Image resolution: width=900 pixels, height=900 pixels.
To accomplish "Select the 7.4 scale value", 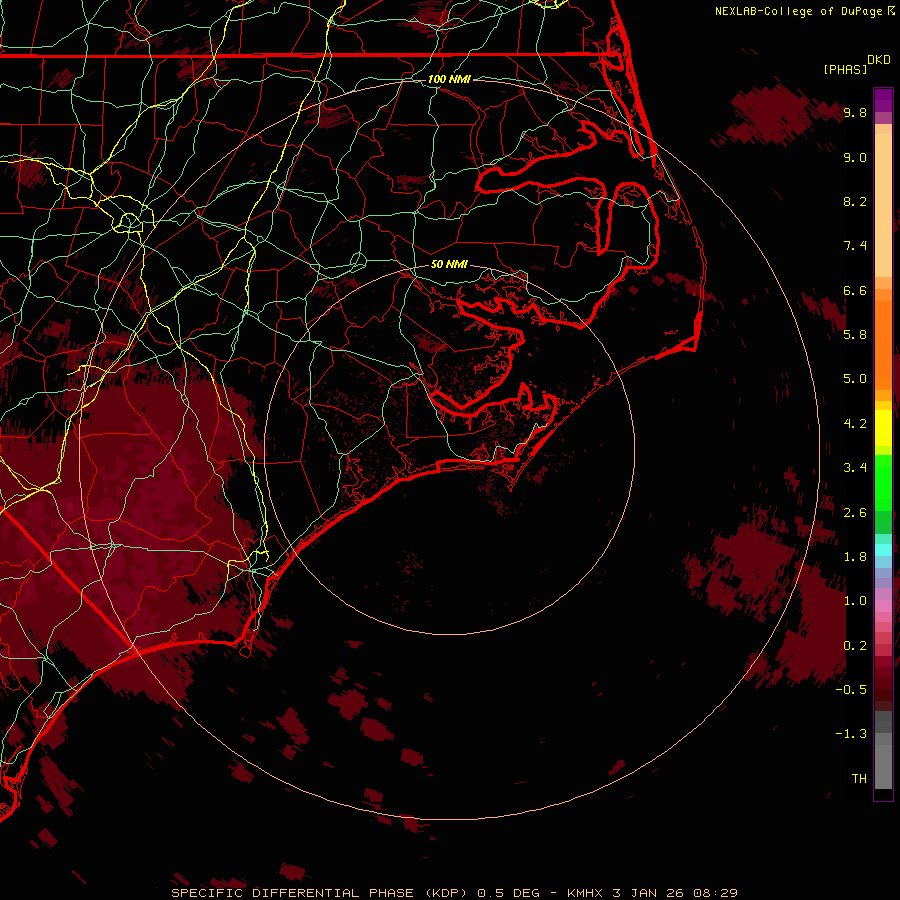I will click(x=855, y=246).
